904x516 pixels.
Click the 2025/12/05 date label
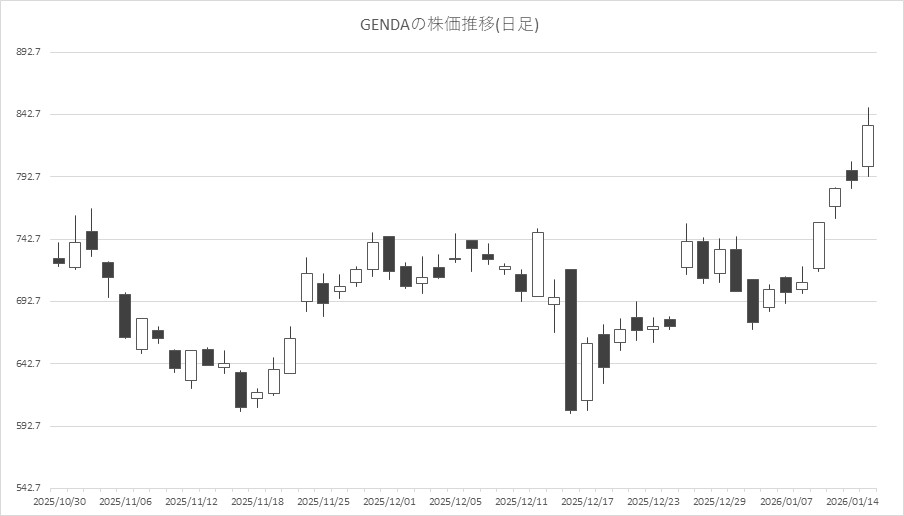tap(455, 501)
